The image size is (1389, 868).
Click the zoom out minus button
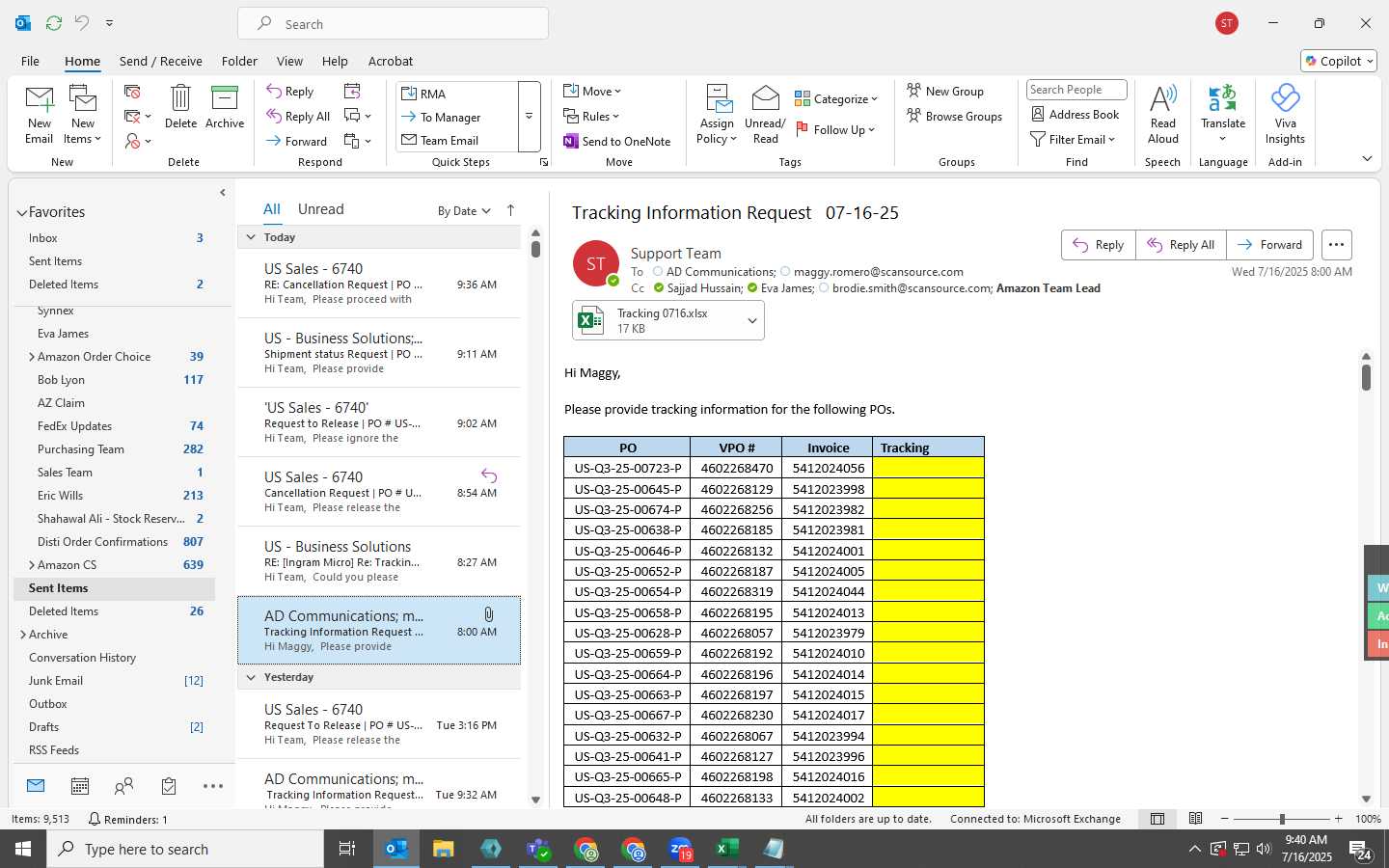(1225, 819)
